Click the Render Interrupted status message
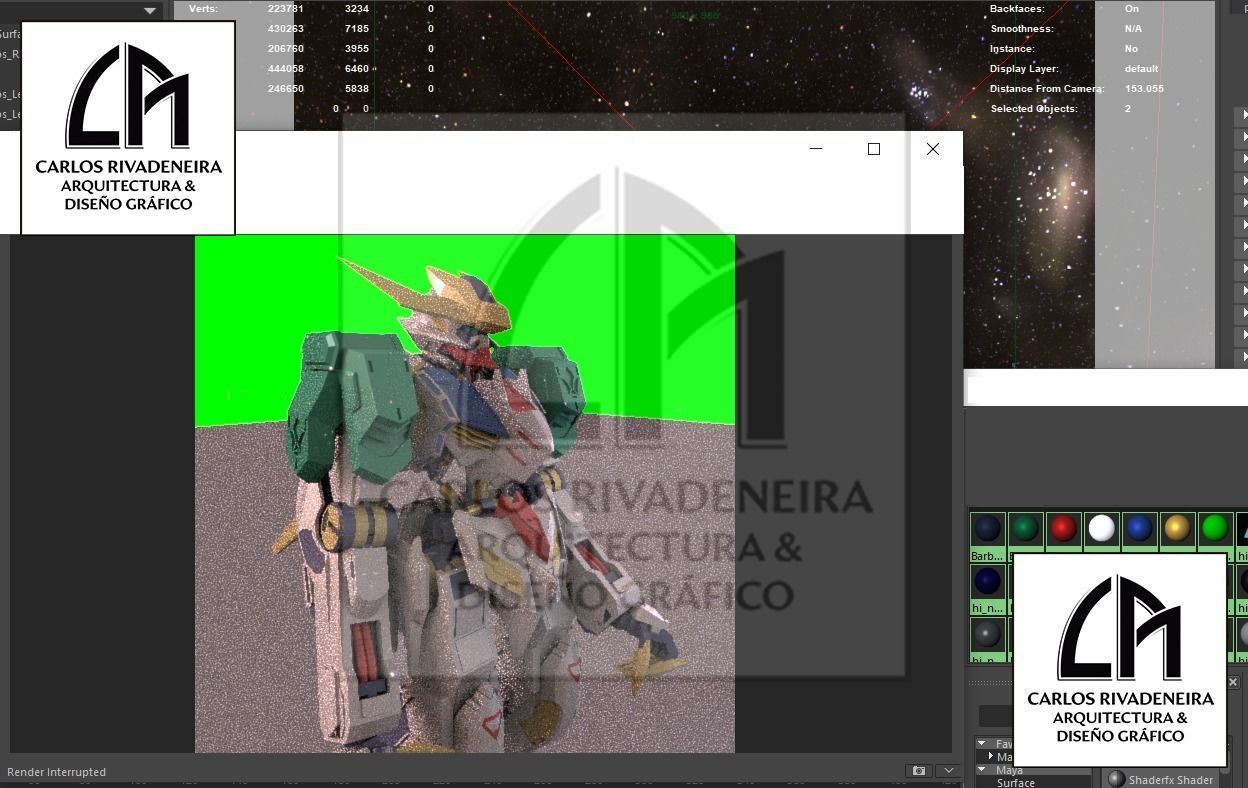The width and height of the screenshot is (1248, 788). point(56,772)
